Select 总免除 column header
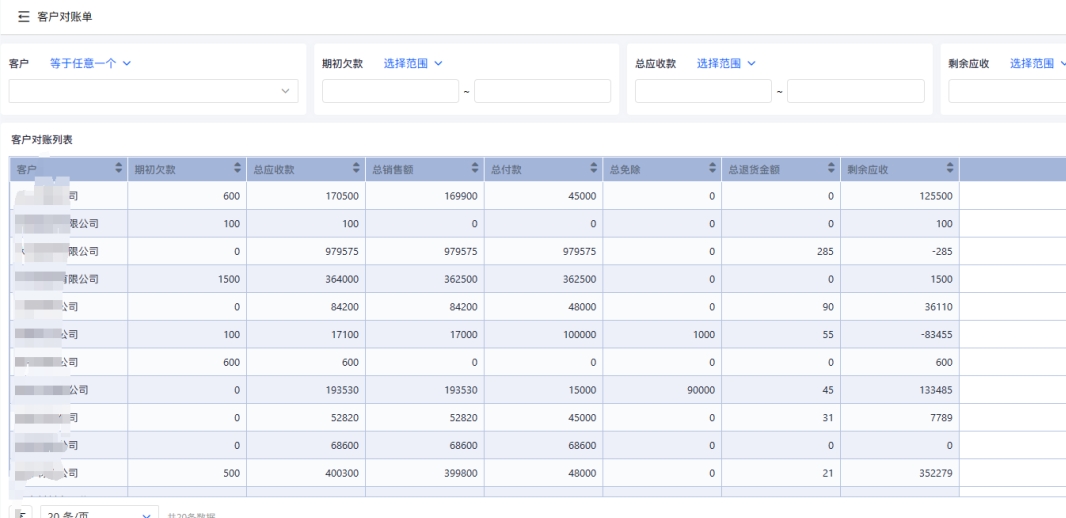Viewport: 1066px width, 518px height. [x=662, y=169]
